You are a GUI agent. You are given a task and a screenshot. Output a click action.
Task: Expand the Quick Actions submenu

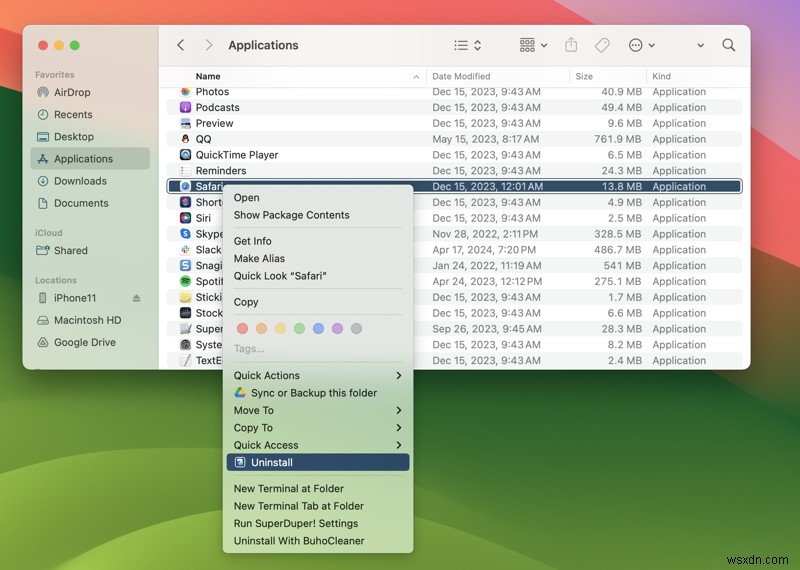(318, 376)
